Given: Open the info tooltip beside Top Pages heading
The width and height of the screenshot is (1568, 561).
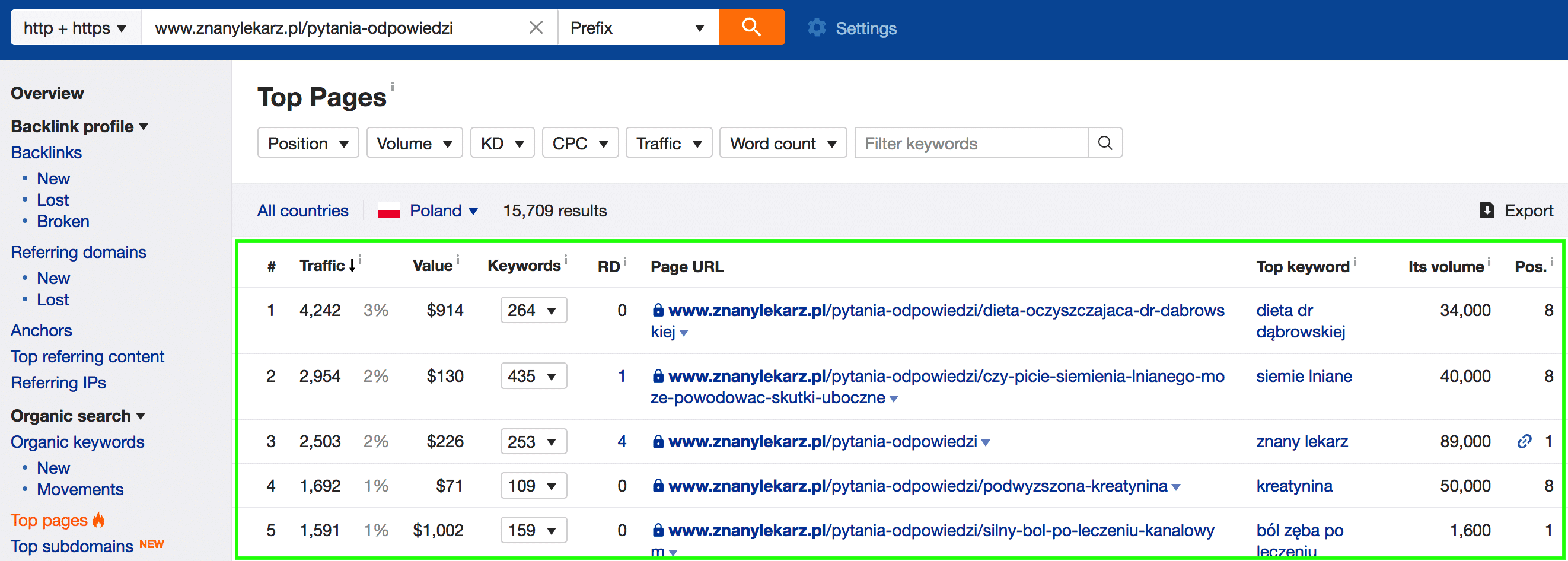Looking at the screenshot, I should point(393,87).
